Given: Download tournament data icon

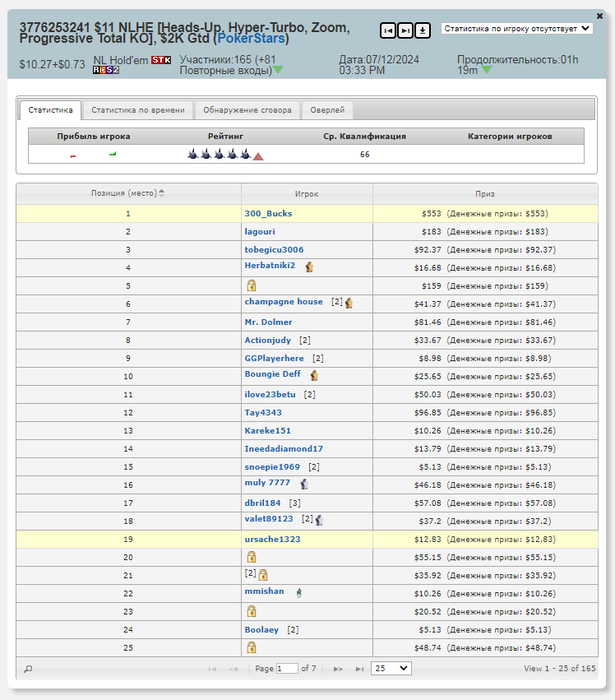Looking at the screenshot, I should (x=422, y=30).
